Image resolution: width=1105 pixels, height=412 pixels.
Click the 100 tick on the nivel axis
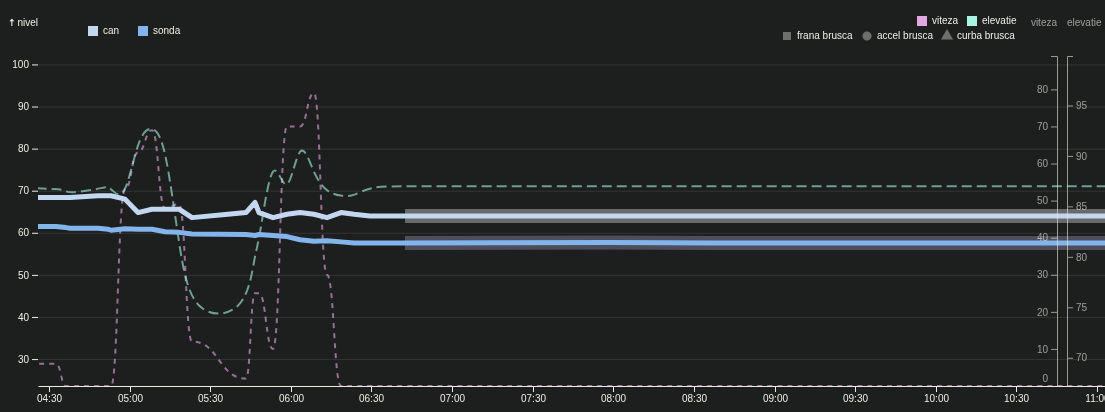click(x=20, y=64)
